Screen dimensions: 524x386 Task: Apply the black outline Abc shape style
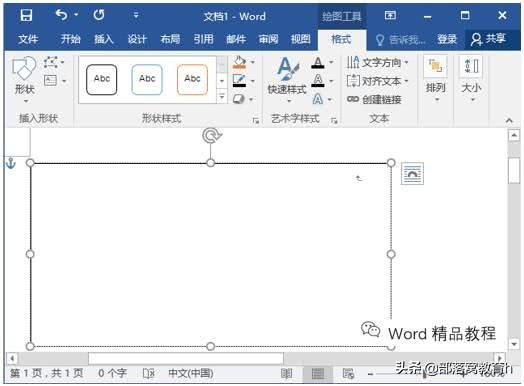coord(102,80)
